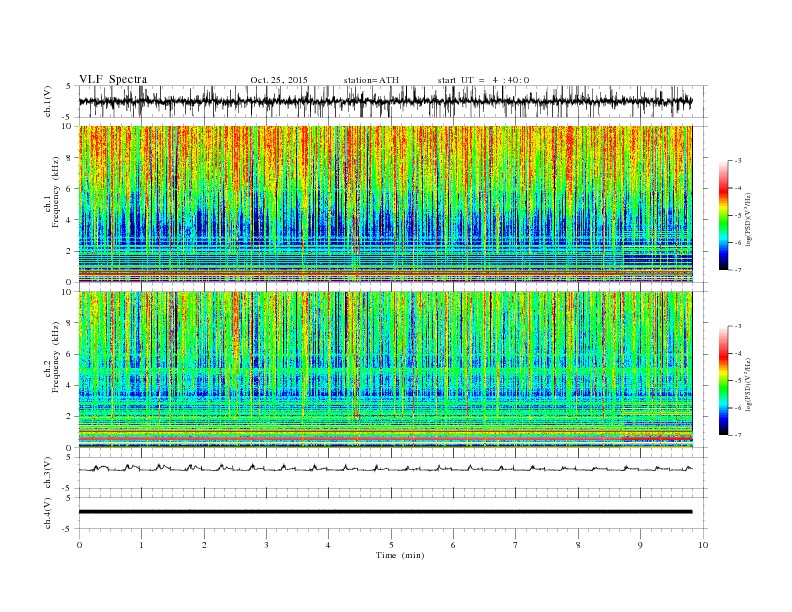
Task: Select the date text "Oct. 25, 2015"
Action: click(279, 80)
